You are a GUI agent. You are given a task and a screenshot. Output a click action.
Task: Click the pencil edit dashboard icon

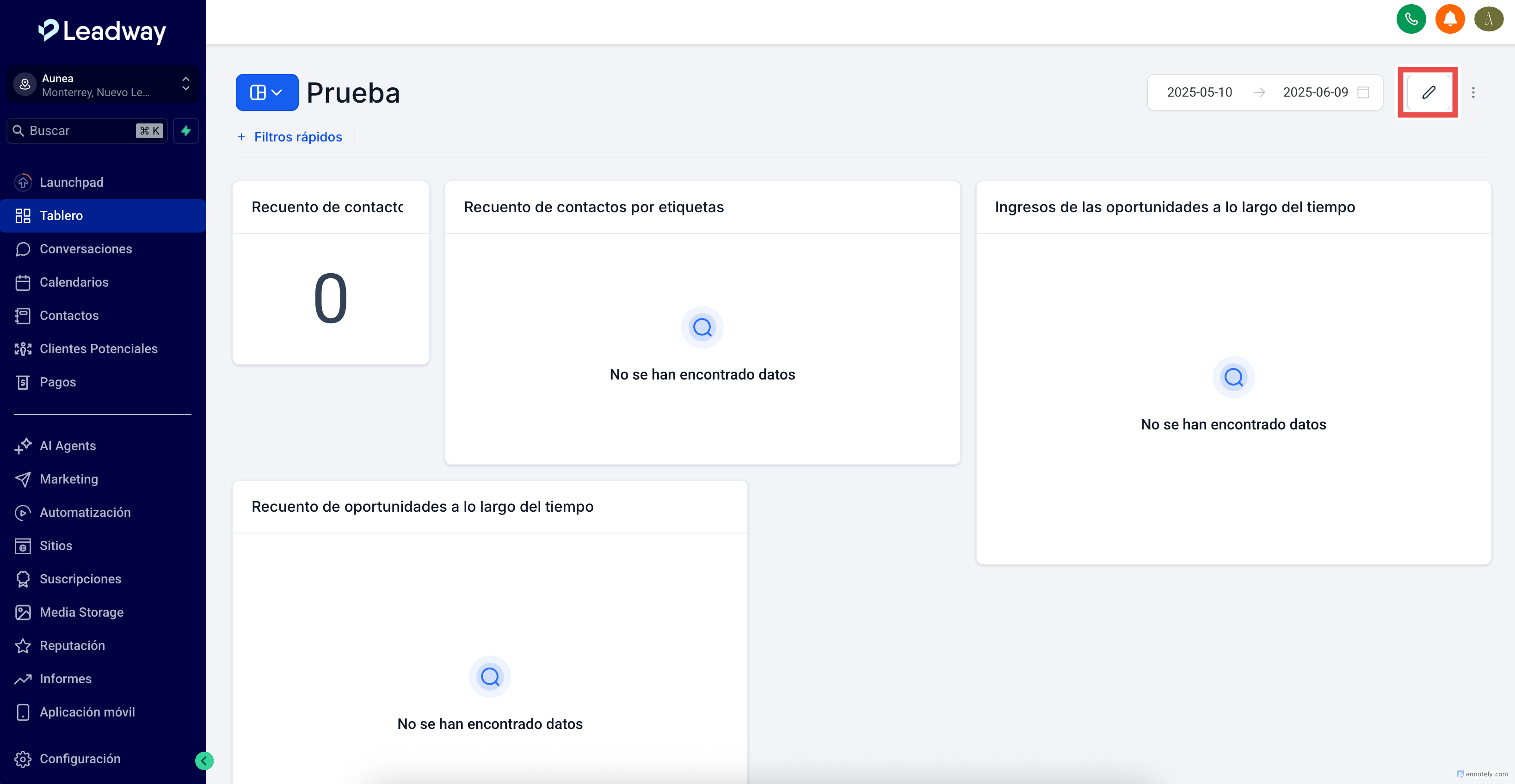[x=1428, y=92]
